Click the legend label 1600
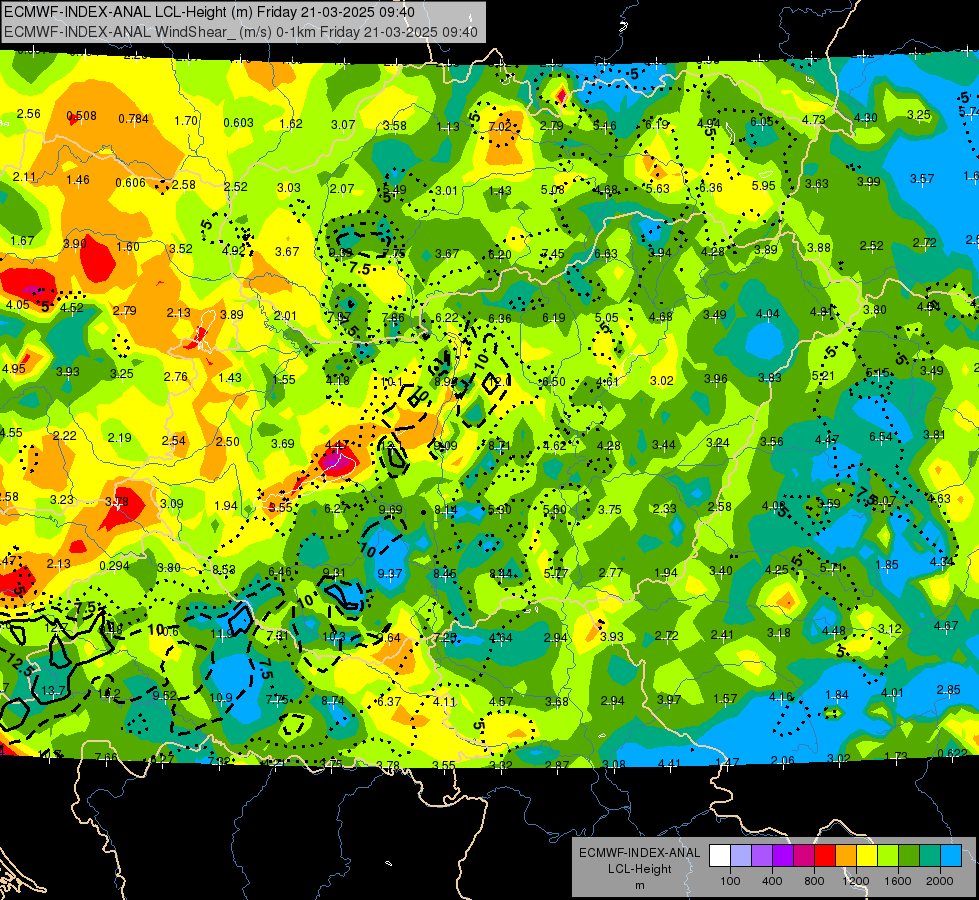This screenshot has width=979, height=900. (898, 881)
